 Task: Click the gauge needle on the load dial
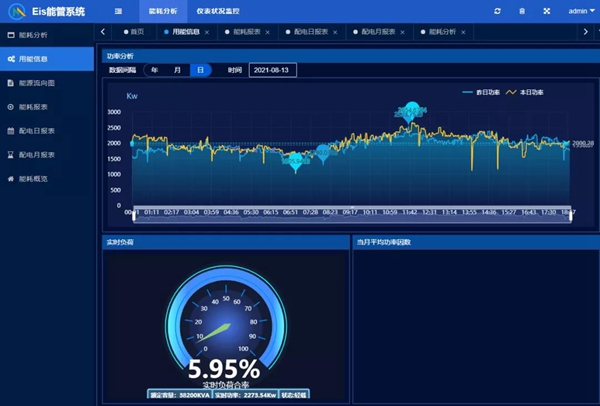click(x=214, y=333)
